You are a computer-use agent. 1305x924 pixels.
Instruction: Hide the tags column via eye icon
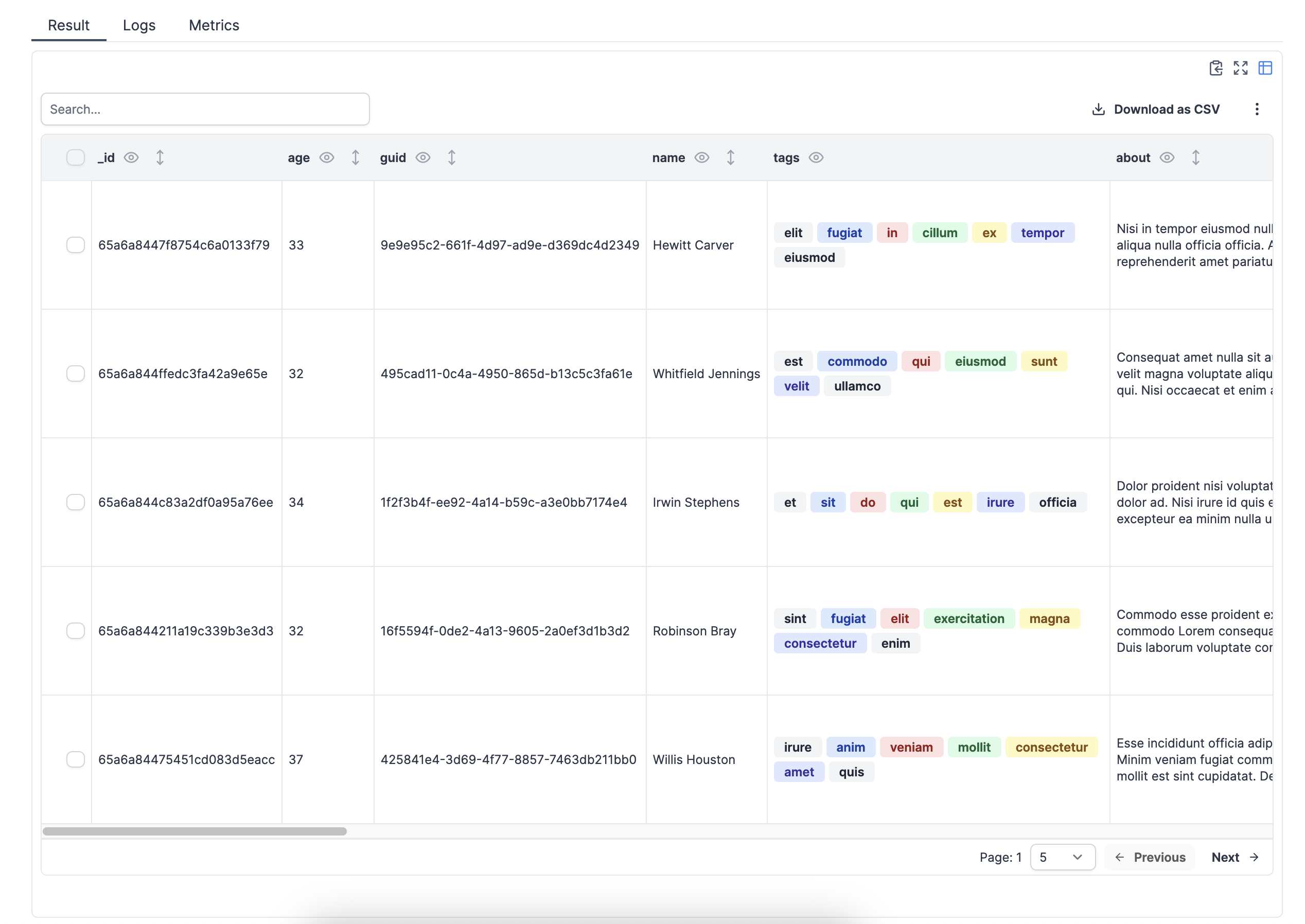pyautogui.click(x=816, y=157)
